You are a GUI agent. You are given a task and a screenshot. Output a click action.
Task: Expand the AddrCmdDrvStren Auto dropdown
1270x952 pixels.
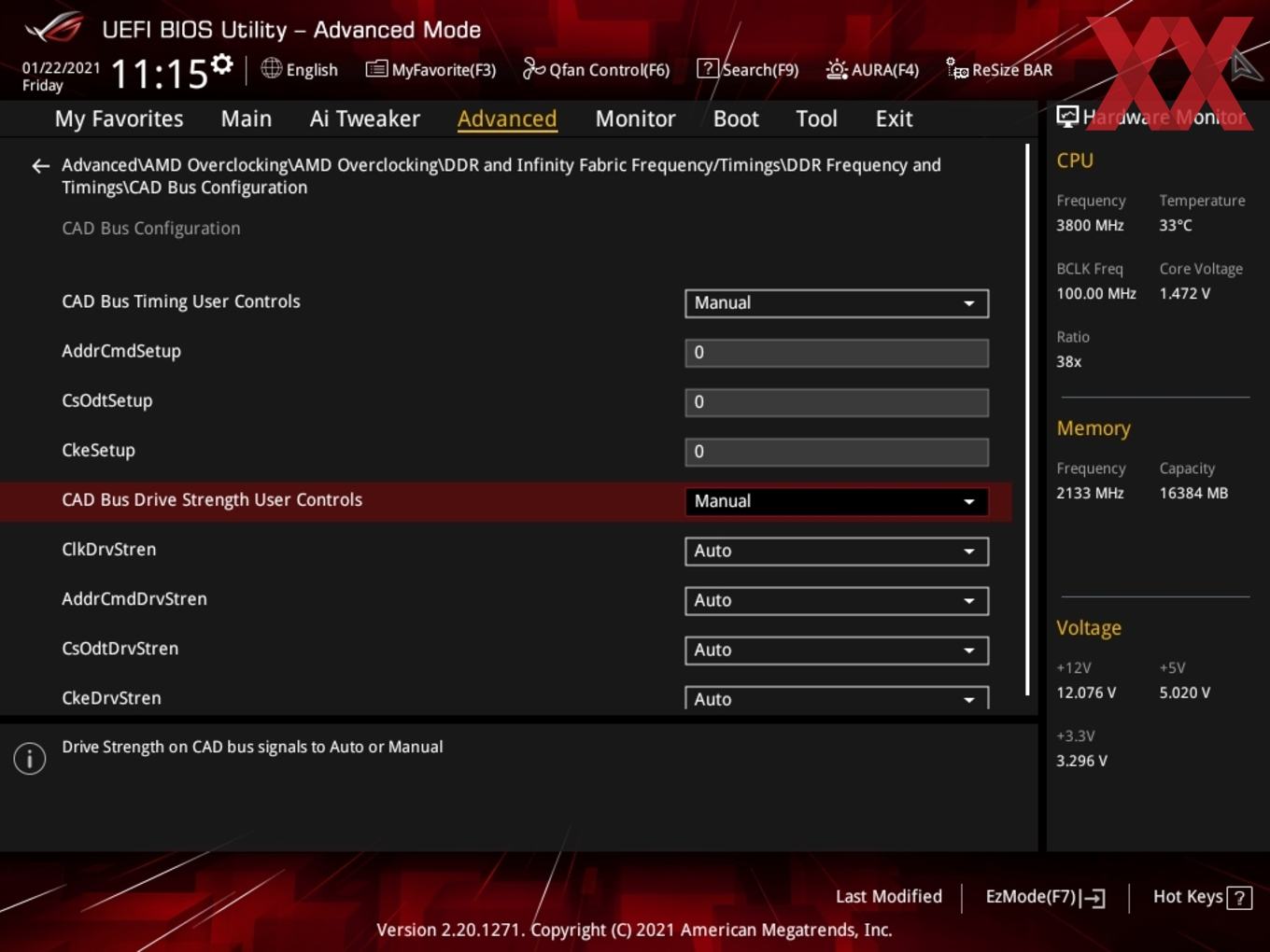point(837,600)
